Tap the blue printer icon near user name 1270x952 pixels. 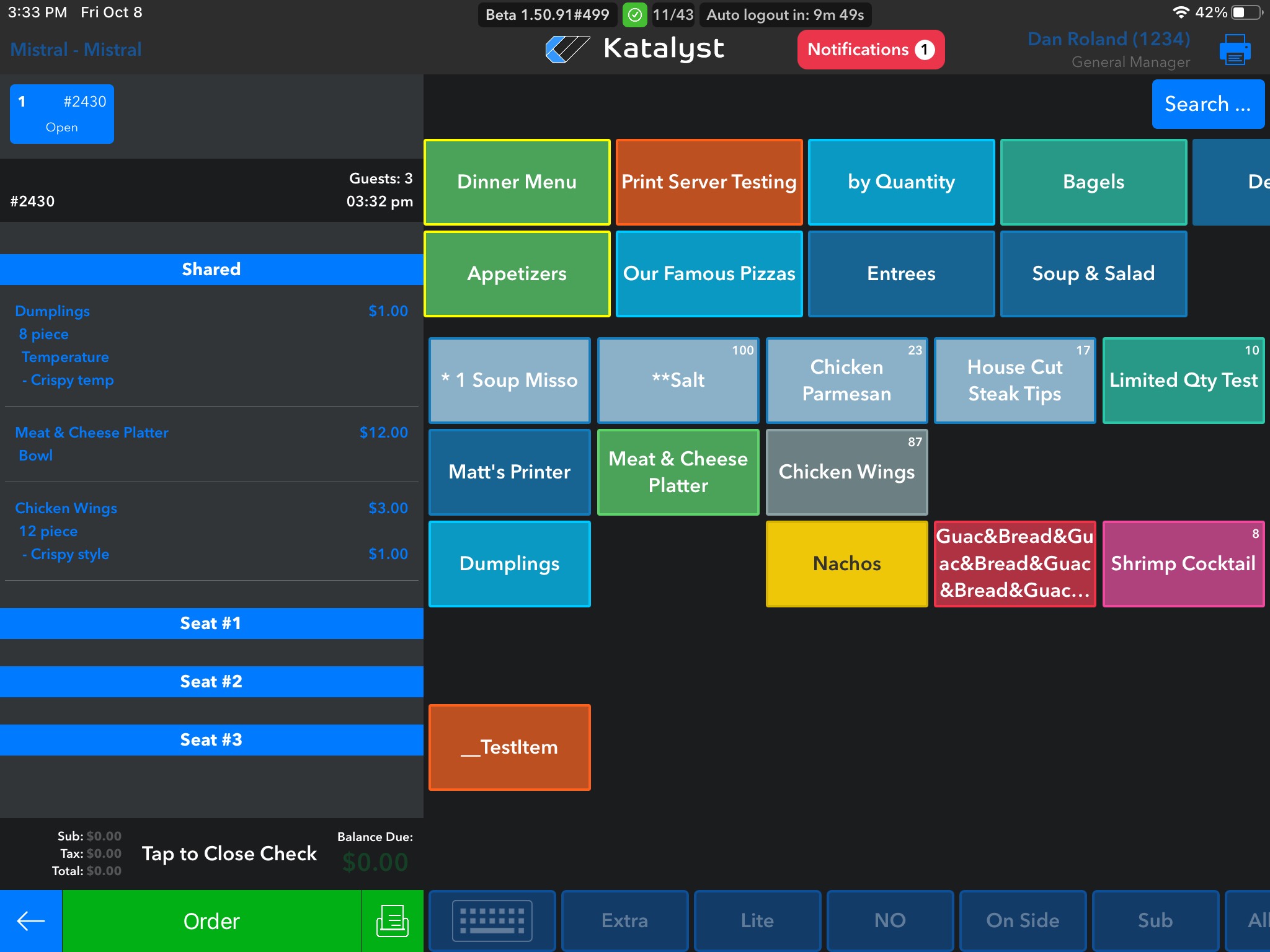[1235, 50]
